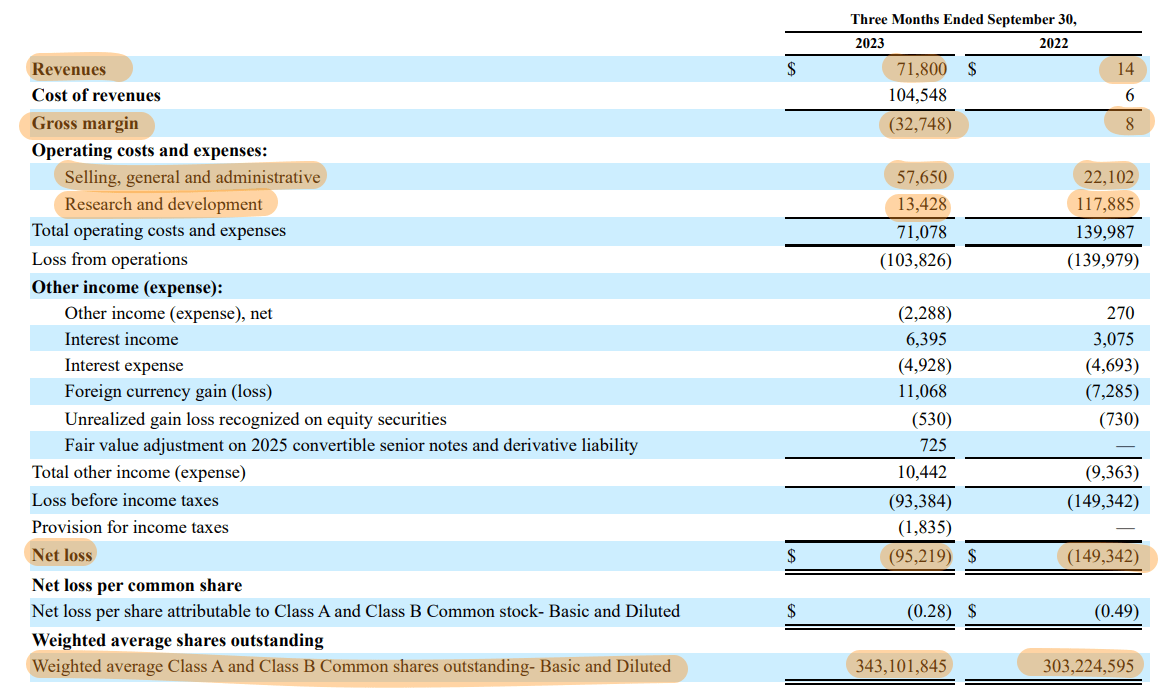Select the Foreign currency gain value 11,068
1158x694 pixels.
point(918,392)
